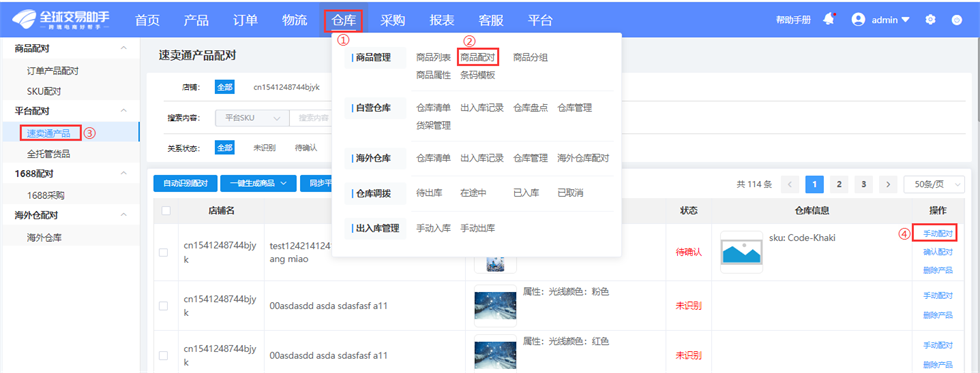Go to previous page with left arrow
The height and width of the screenshot is (373, 980).
point(791,184)
